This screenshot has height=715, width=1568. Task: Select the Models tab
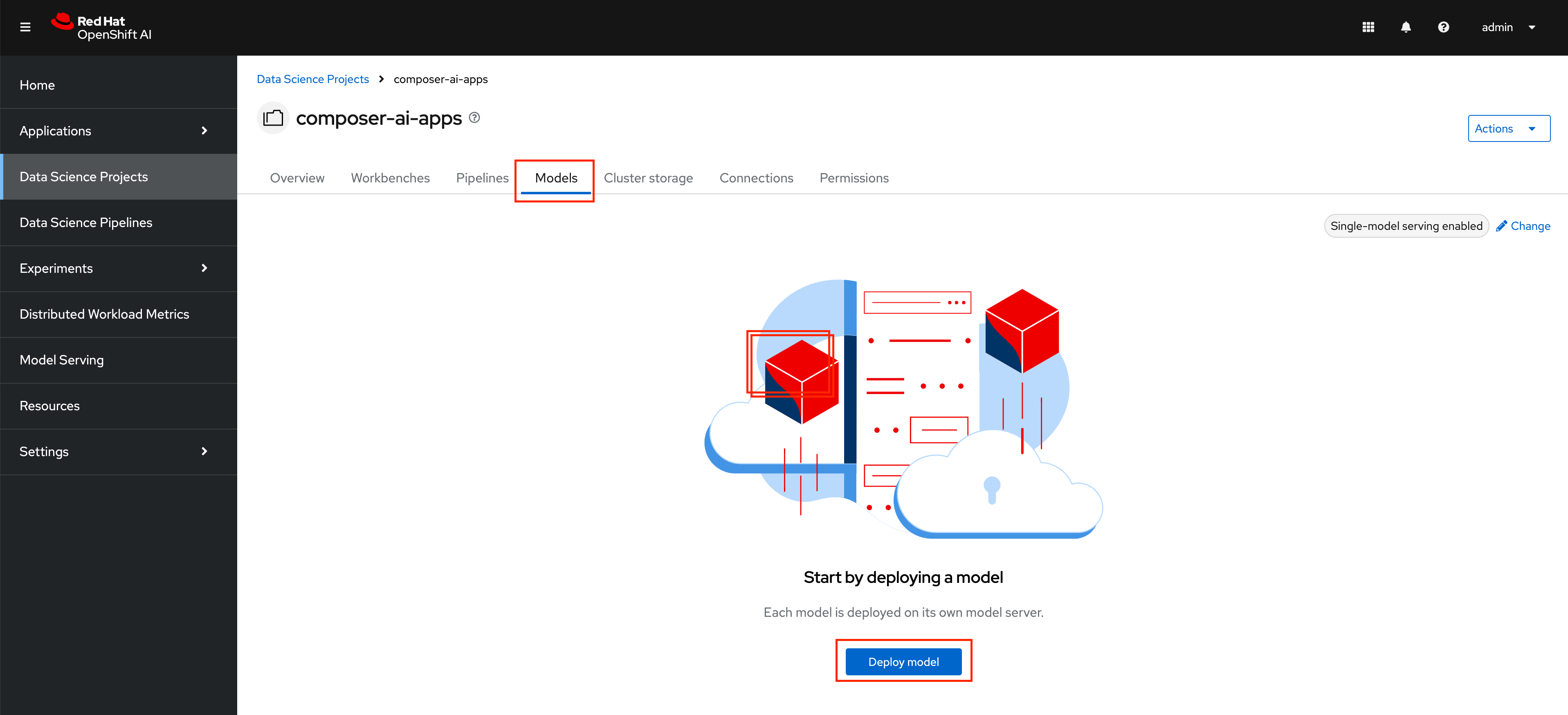[x=556, y=178]
